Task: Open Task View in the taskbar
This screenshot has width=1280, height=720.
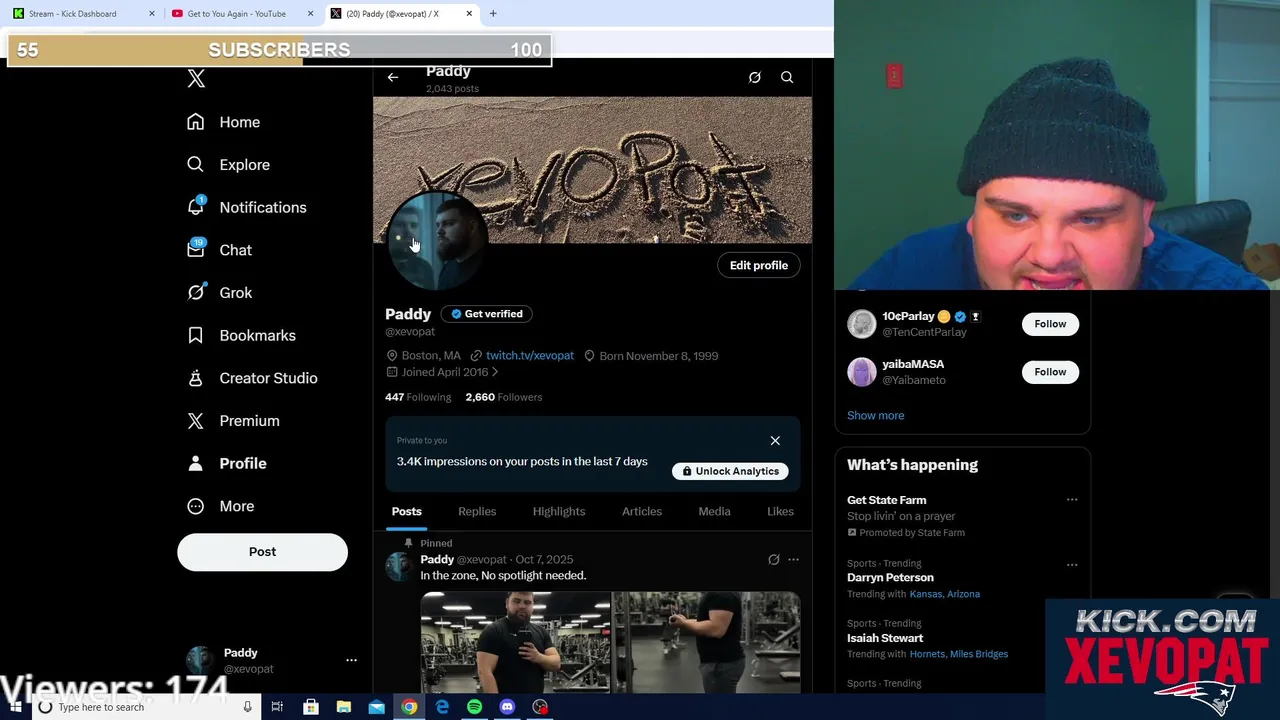Action: (277, 707)
